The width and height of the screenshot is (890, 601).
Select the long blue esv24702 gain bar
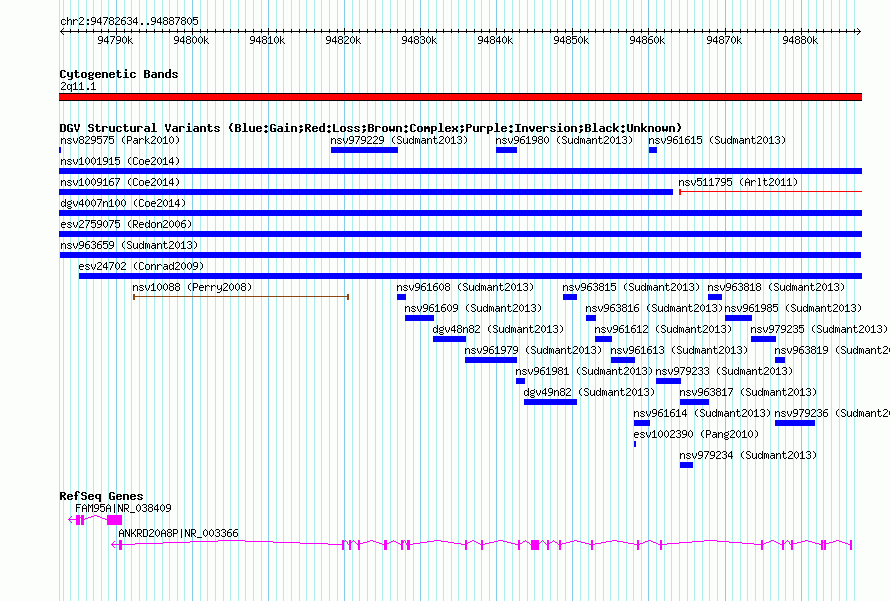[x=470, y=276]
